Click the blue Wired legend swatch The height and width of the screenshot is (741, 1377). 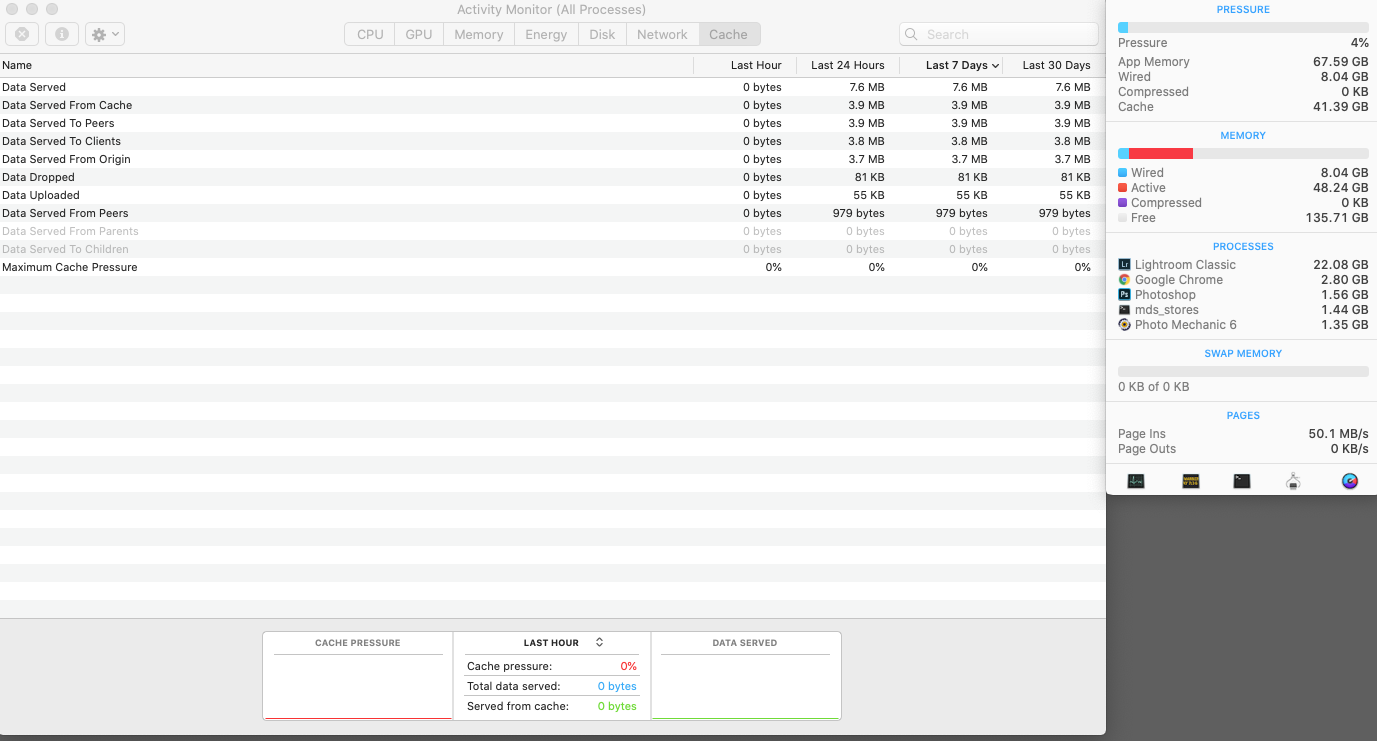click(1122, 173)
